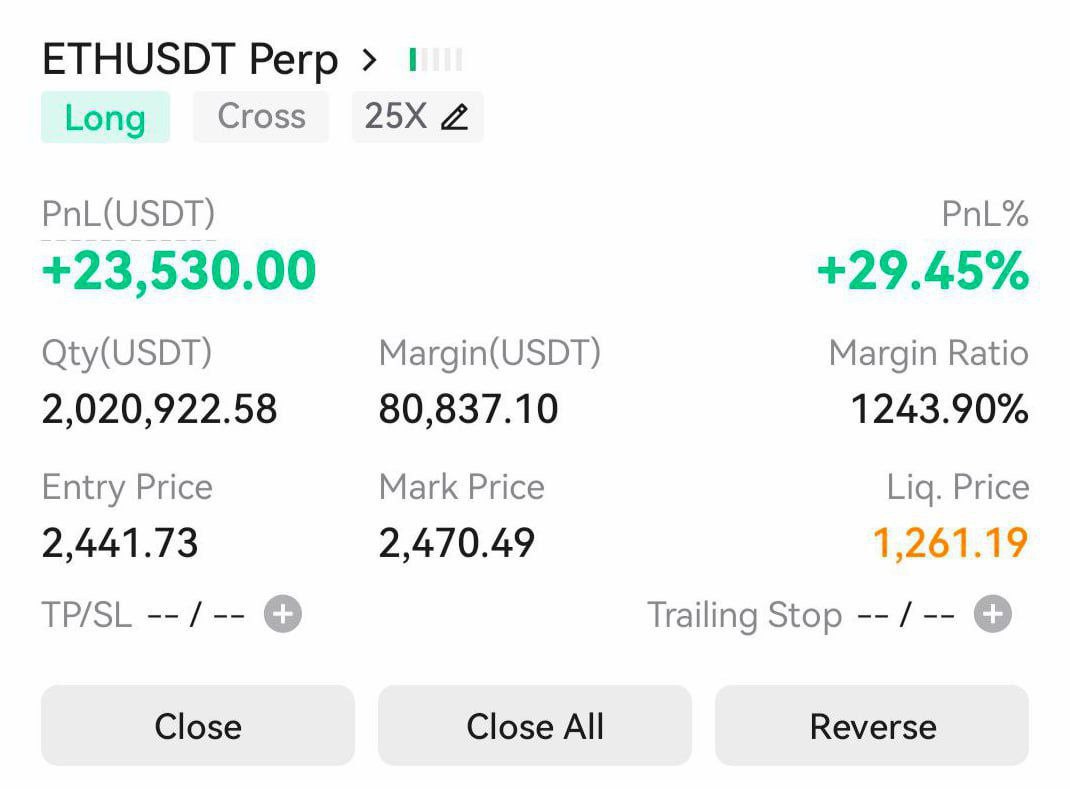Tap the orange liquidation price 1,261.19
Viewport: 1070px width, 789px height.
pyautogui.click(x=950, y=543)
